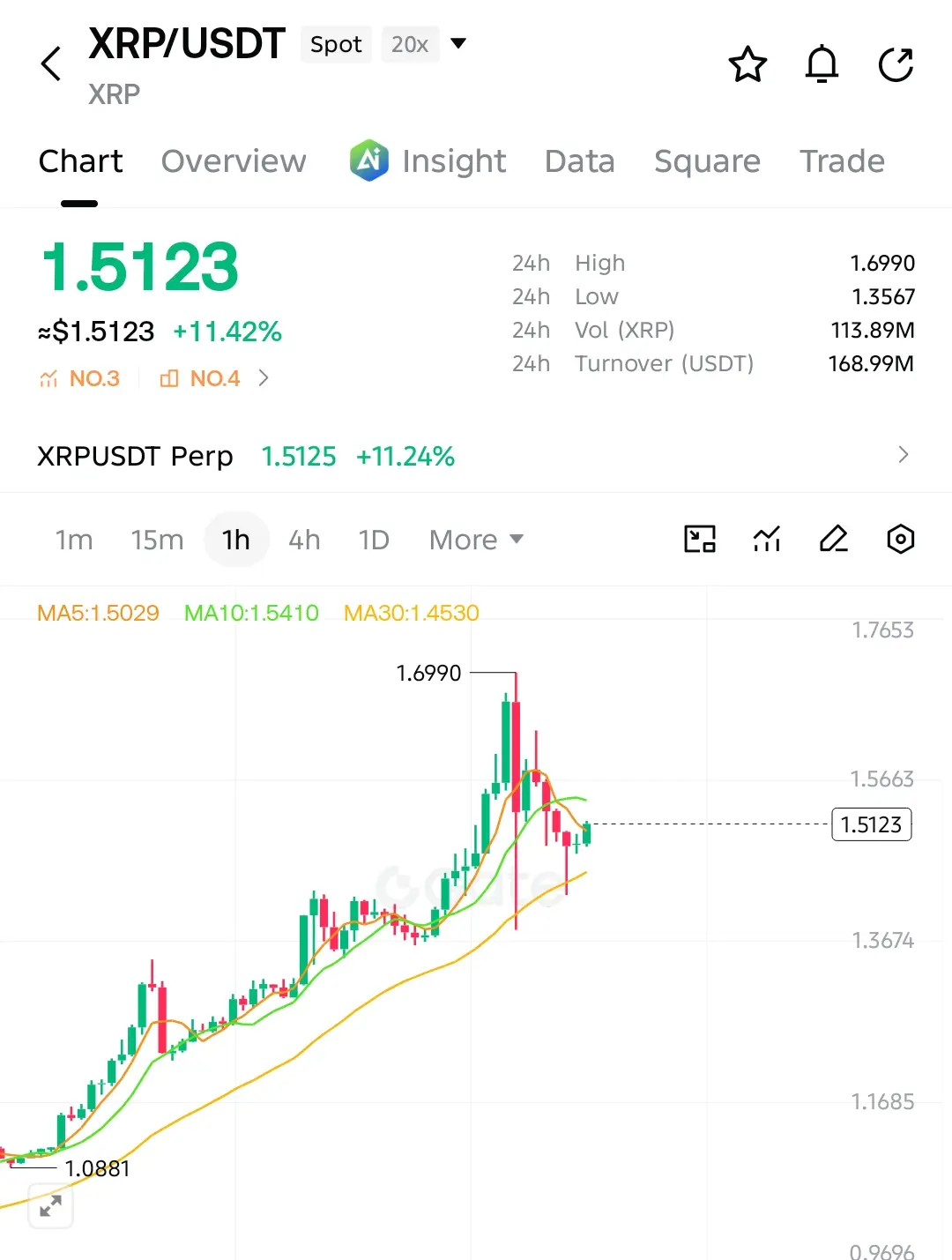Viewport: 952px width, 1260px height.
Task: Open the XRPUSDT Perp row
Action: (476, 456)
